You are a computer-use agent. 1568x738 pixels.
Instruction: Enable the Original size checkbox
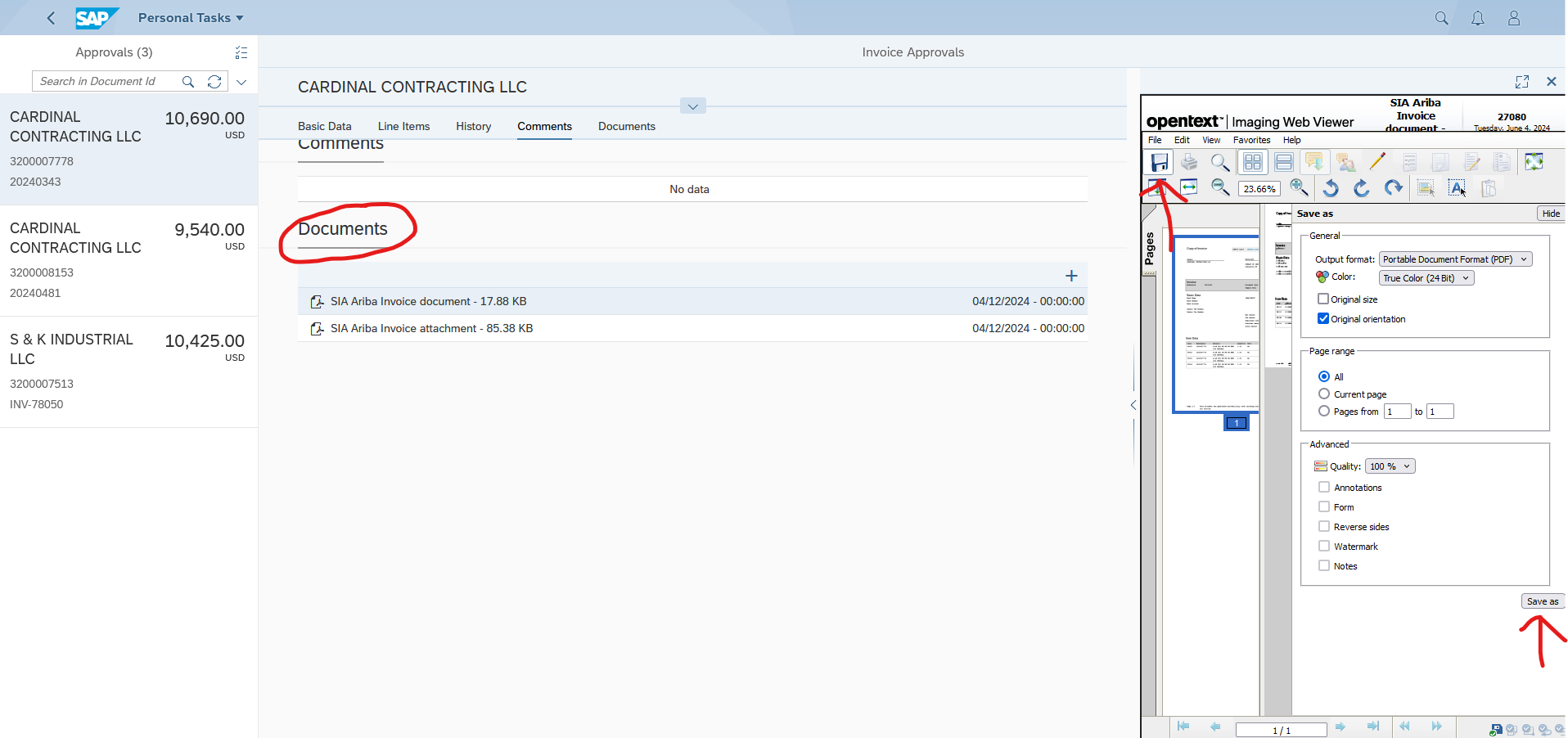(x=1323, y=299)
